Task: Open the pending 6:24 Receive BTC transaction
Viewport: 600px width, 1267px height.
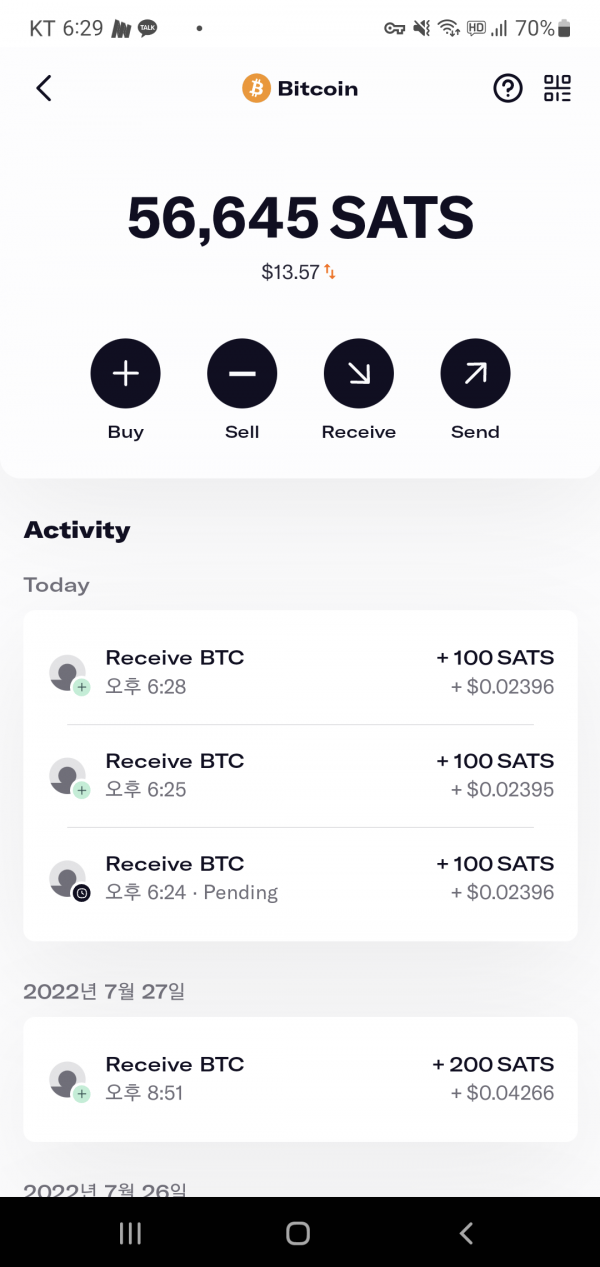Action: pos(300,878)
